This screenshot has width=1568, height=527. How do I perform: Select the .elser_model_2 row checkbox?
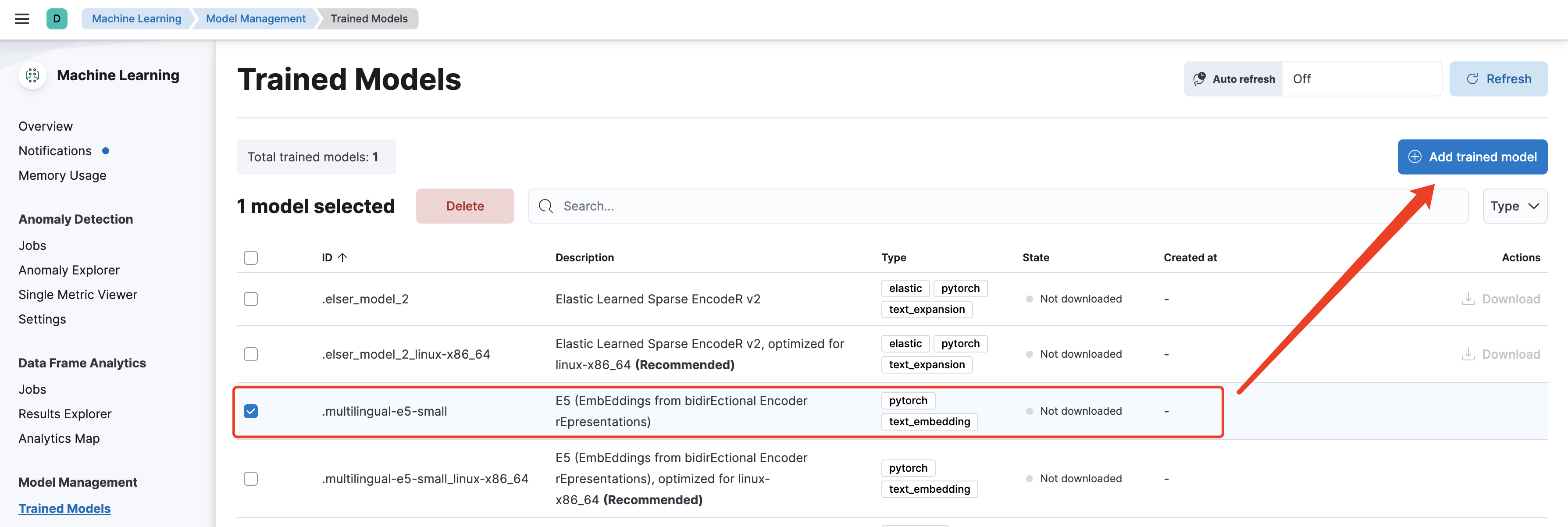251,299
